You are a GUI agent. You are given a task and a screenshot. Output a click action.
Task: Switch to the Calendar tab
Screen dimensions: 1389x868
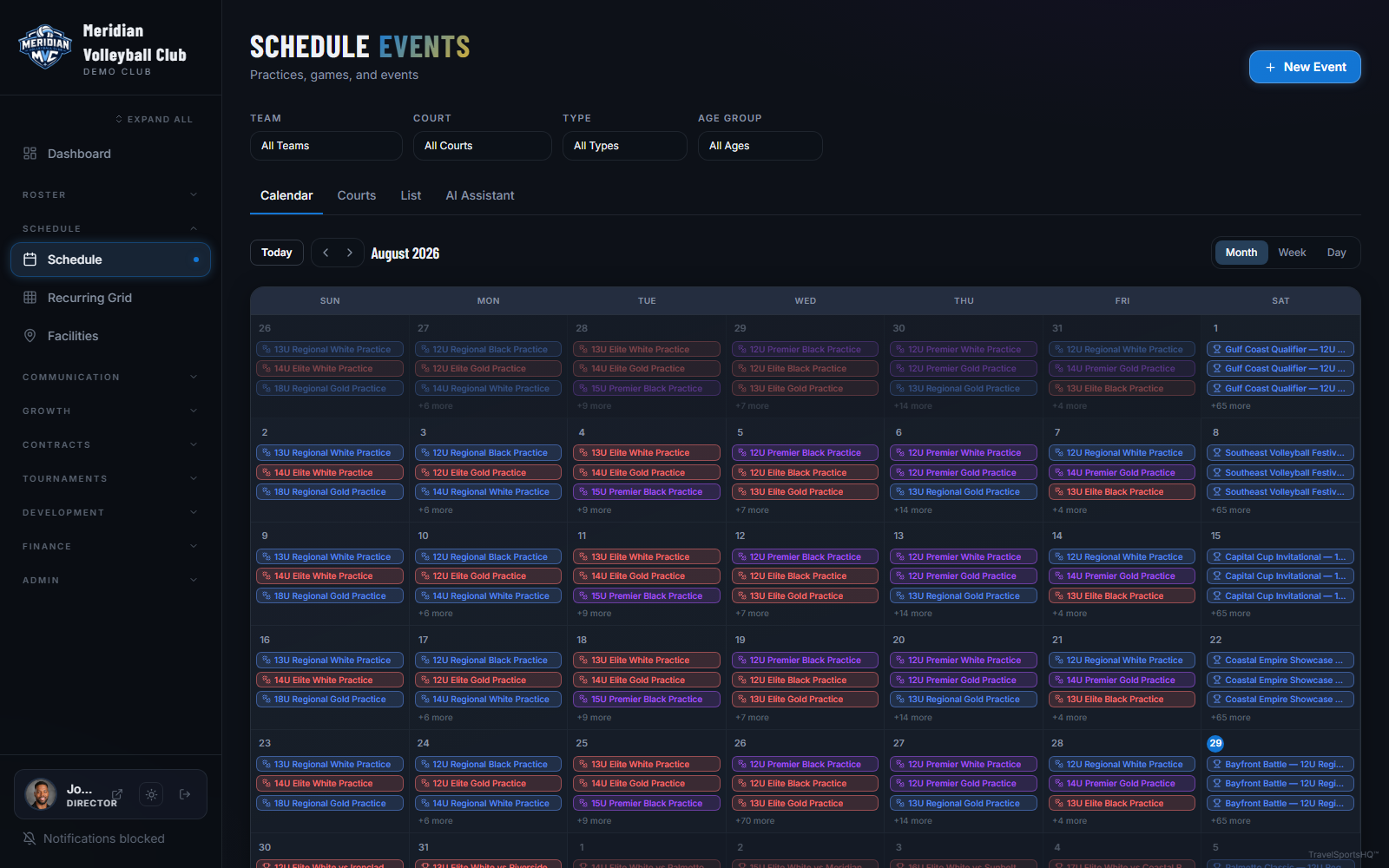(286, 195)
